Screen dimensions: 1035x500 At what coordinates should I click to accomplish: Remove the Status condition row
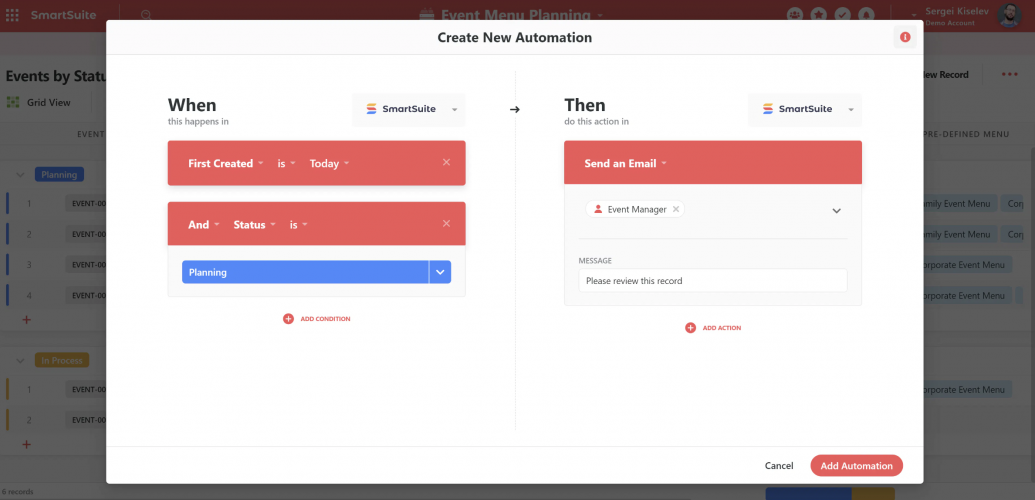(446, 224)
